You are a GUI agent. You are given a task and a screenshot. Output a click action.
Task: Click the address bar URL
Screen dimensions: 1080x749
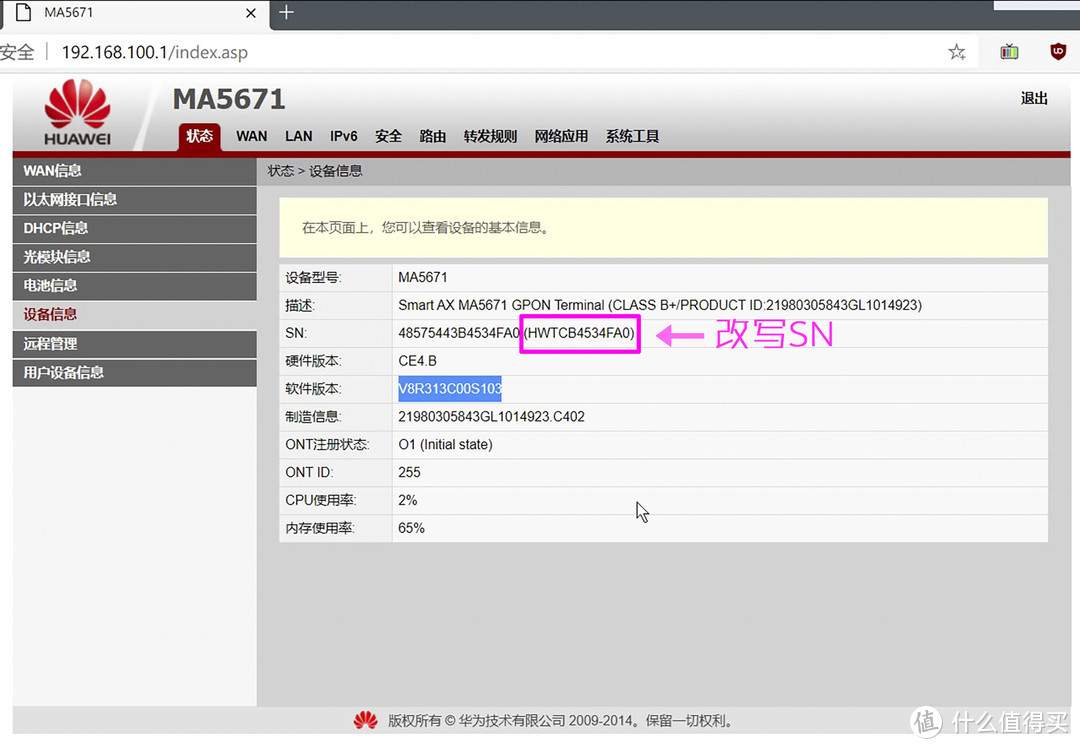pos(155,52)
